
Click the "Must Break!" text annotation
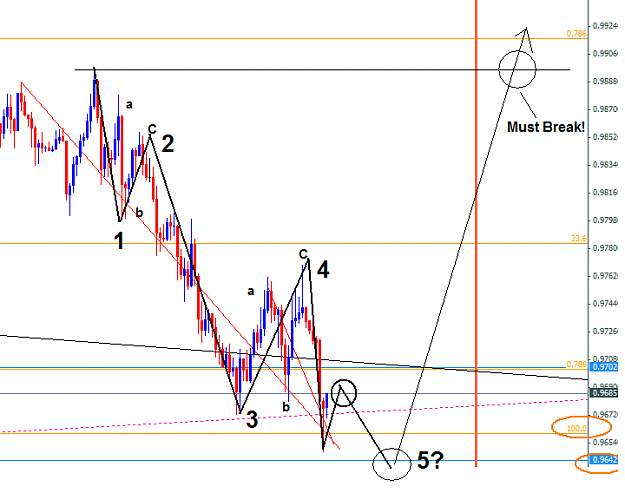546,127
